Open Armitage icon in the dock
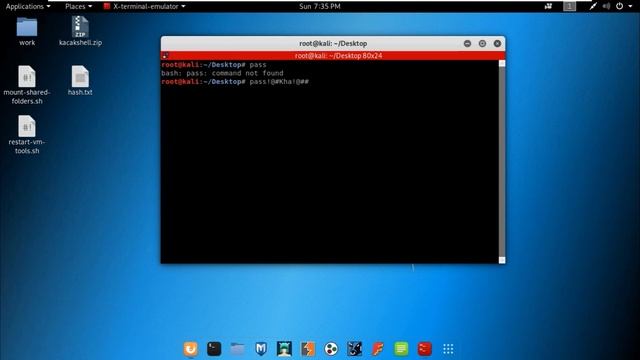The image size is (640, 360). [x=284, y=349]
